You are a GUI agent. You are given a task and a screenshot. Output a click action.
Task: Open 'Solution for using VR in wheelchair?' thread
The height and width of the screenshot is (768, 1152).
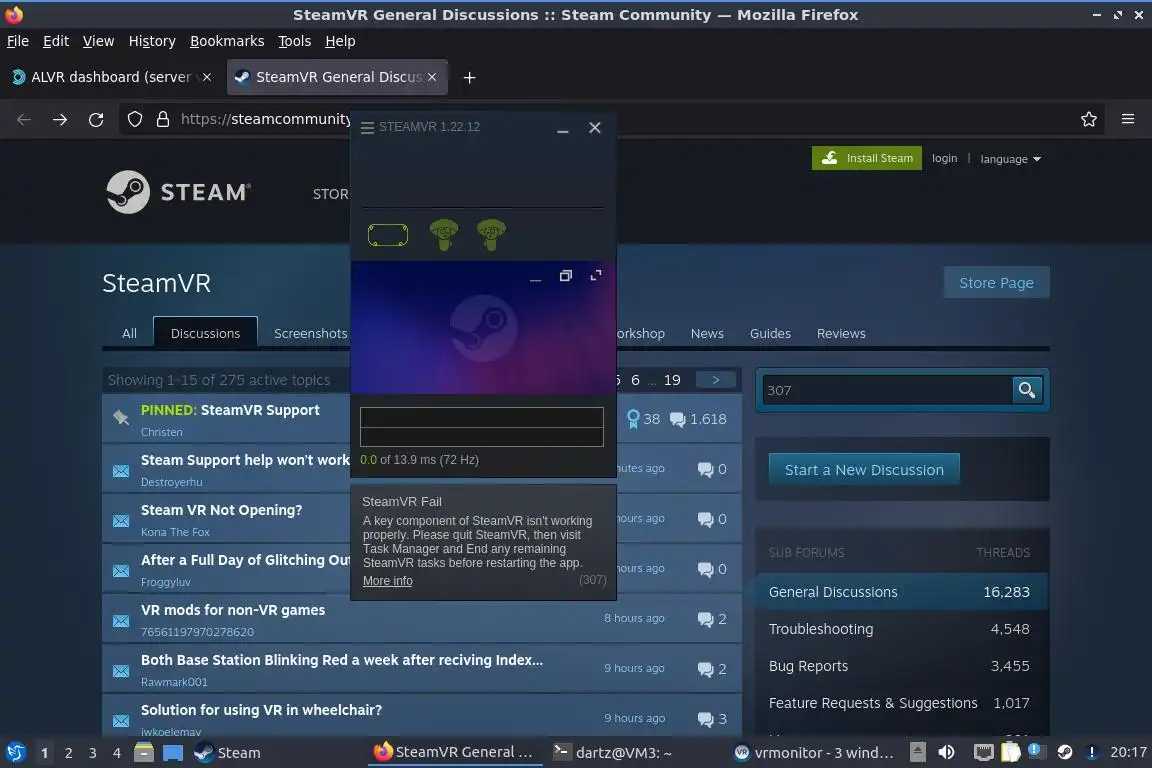pos(262,709)
